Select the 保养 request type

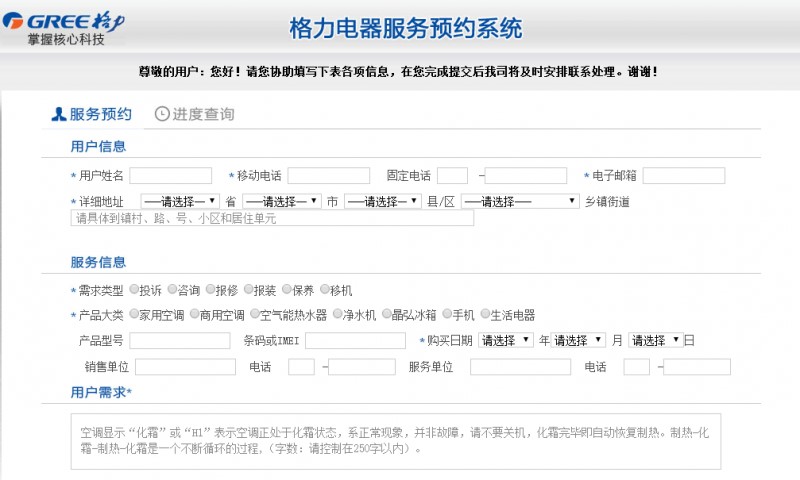[287, 290]
